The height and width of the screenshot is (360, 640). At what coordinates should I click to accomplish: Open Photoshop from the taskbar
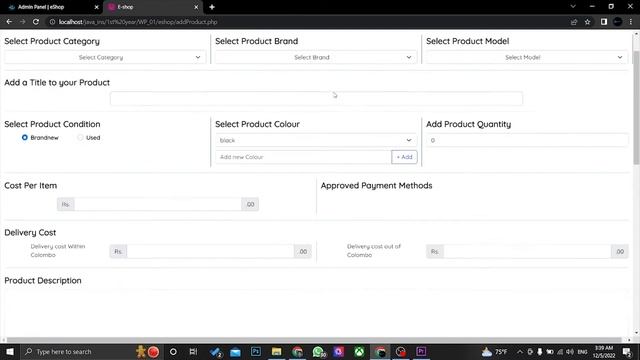pyautogui.click(x=256, y=352)
